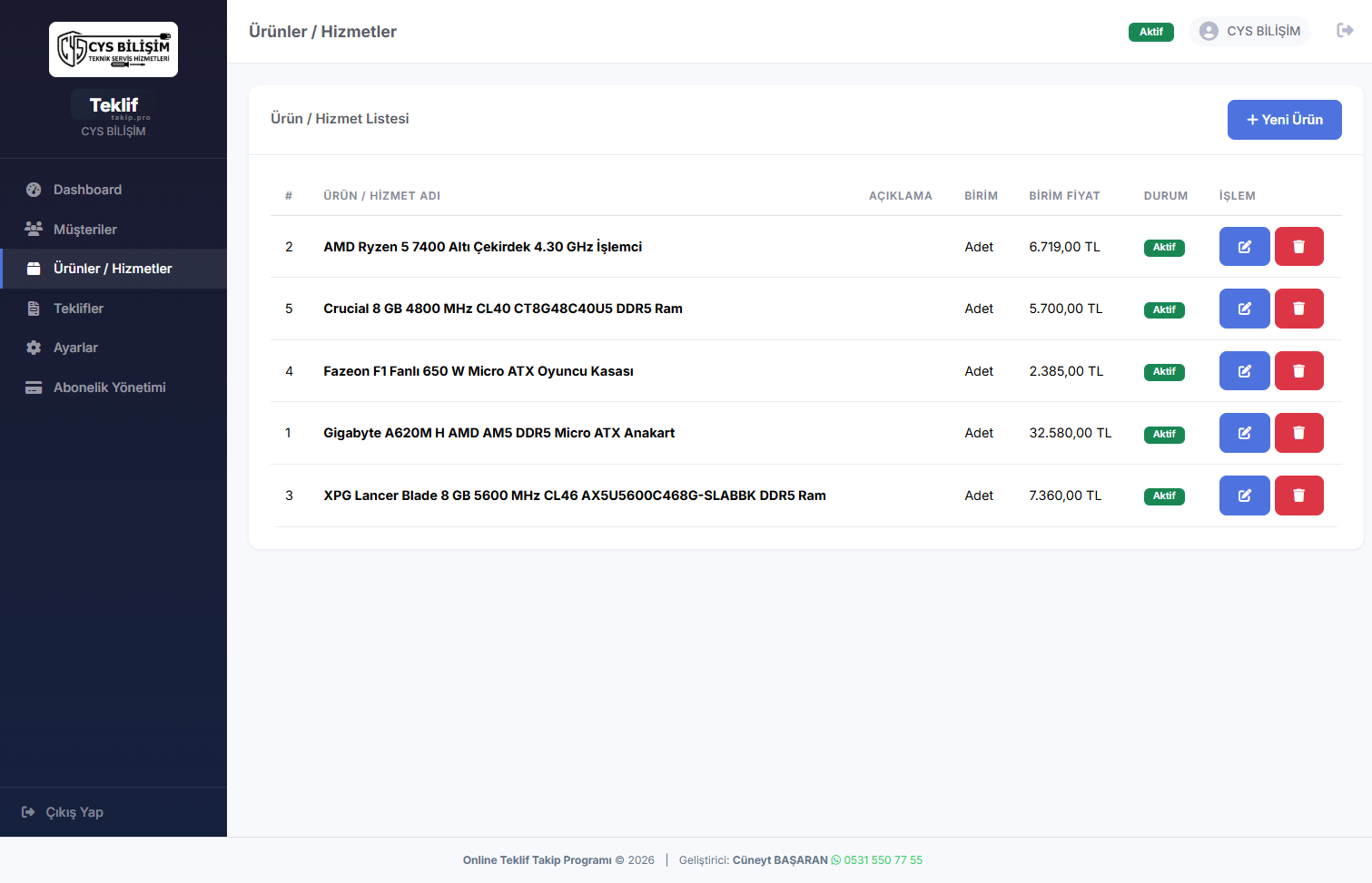Image resolution: width=1372 pixels, height=883 pixels.
Task: Click Aktif badge in Gigabyte A620M row
Action: 1164,434
